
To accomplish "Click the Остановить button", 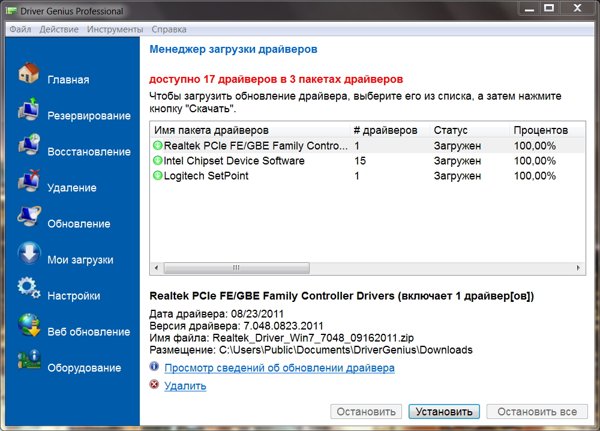I will coord(366,411).
